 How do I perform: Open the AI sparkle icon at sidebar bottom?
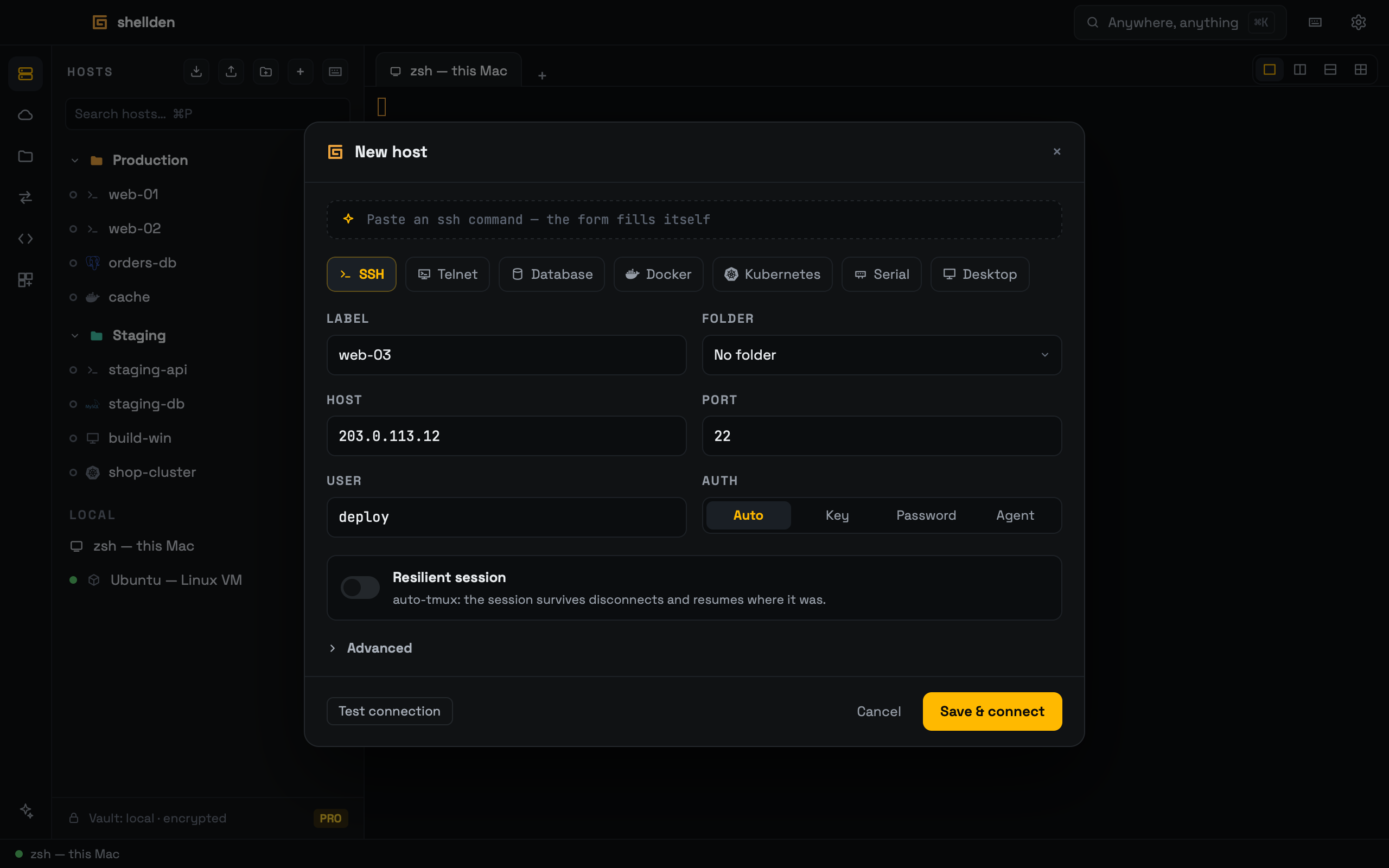27,810
